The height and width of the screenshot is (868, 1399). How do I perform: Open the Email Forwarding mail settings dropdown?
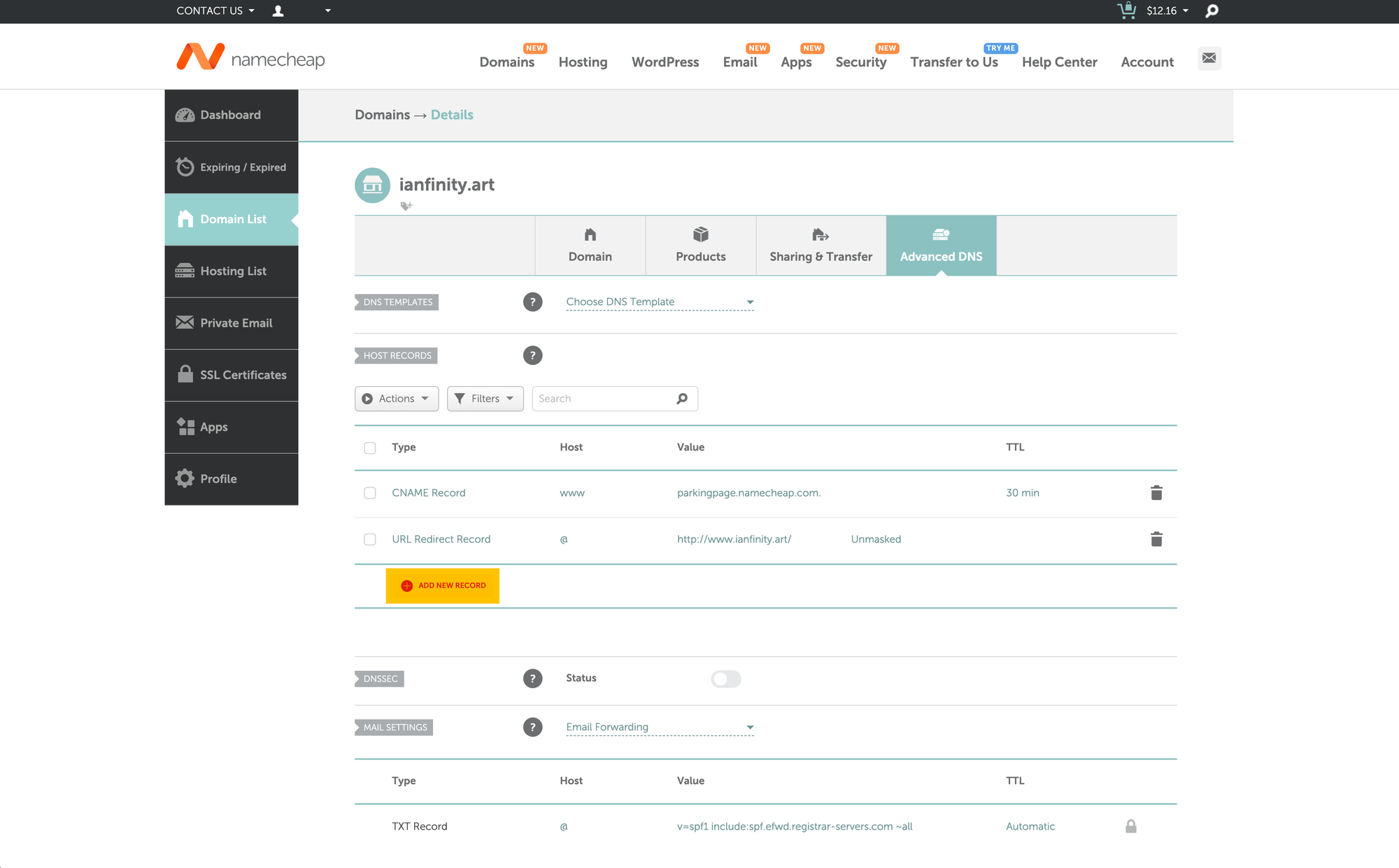[660, 727]
